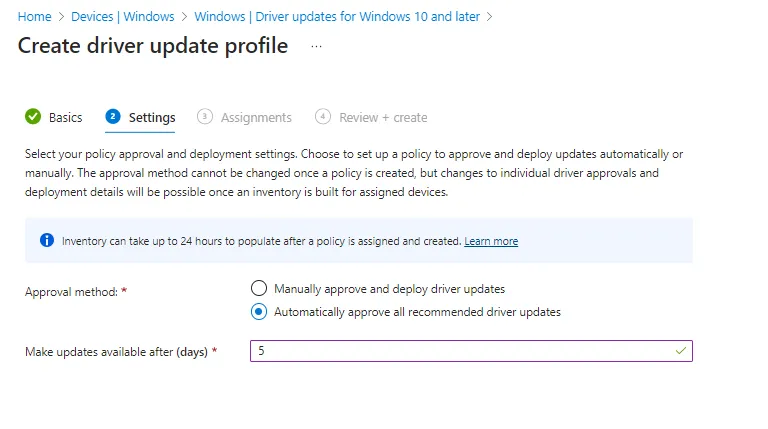
Task: Click the green Basics completed checkmark icon
Action: (x=33, y=117)
